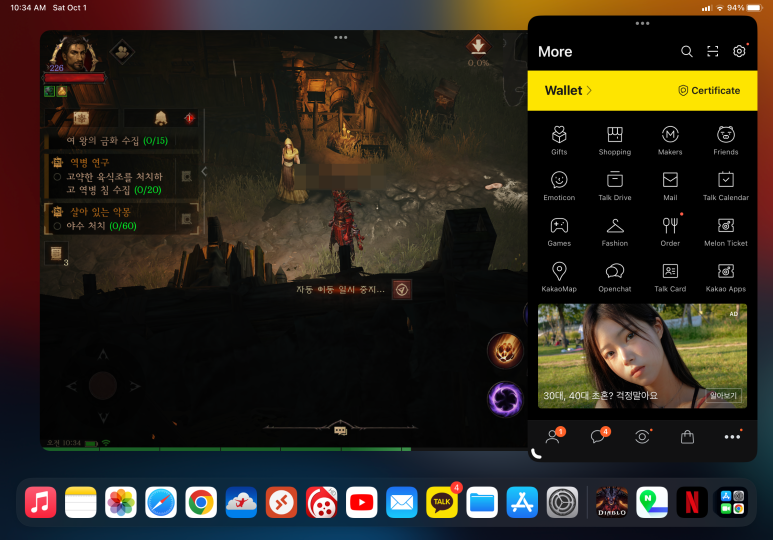This screenshot has height=540, width=773.
Task: Switch to KakaoTalk Friends tab
Action: [554, 436]
